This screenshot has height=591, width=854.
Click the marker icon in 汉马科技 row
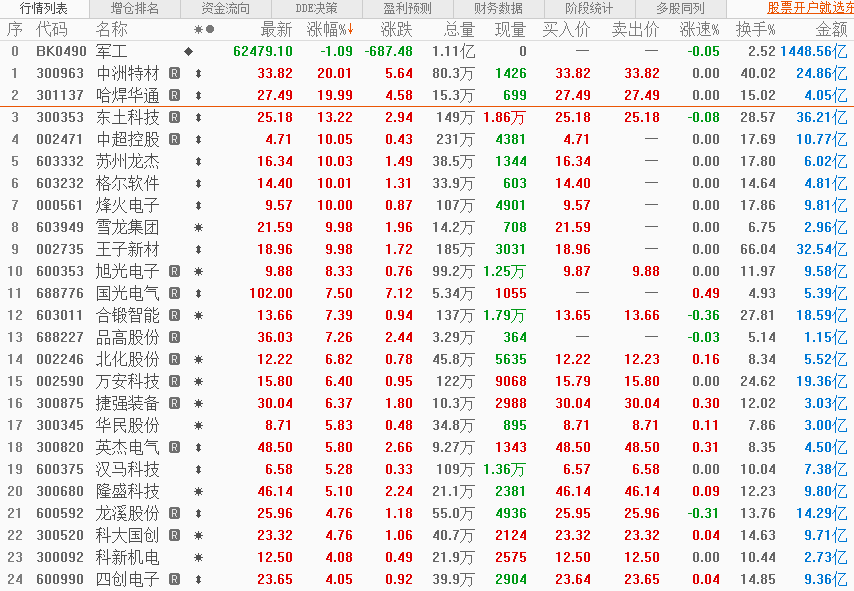(x=198, y=470)
